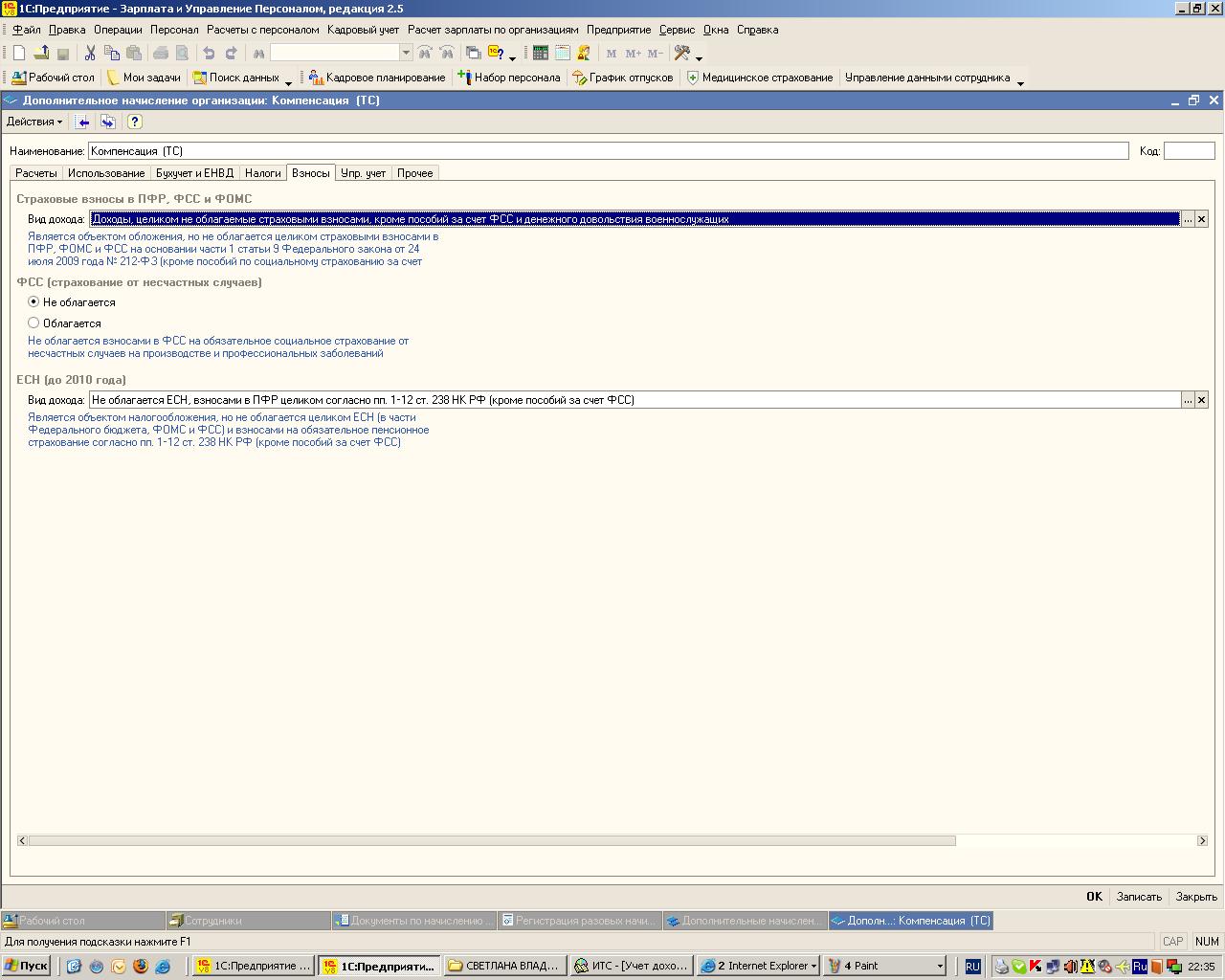1225x980 pixels.
Task: Open the calendar toolbar icon
Action: point(562,54)
